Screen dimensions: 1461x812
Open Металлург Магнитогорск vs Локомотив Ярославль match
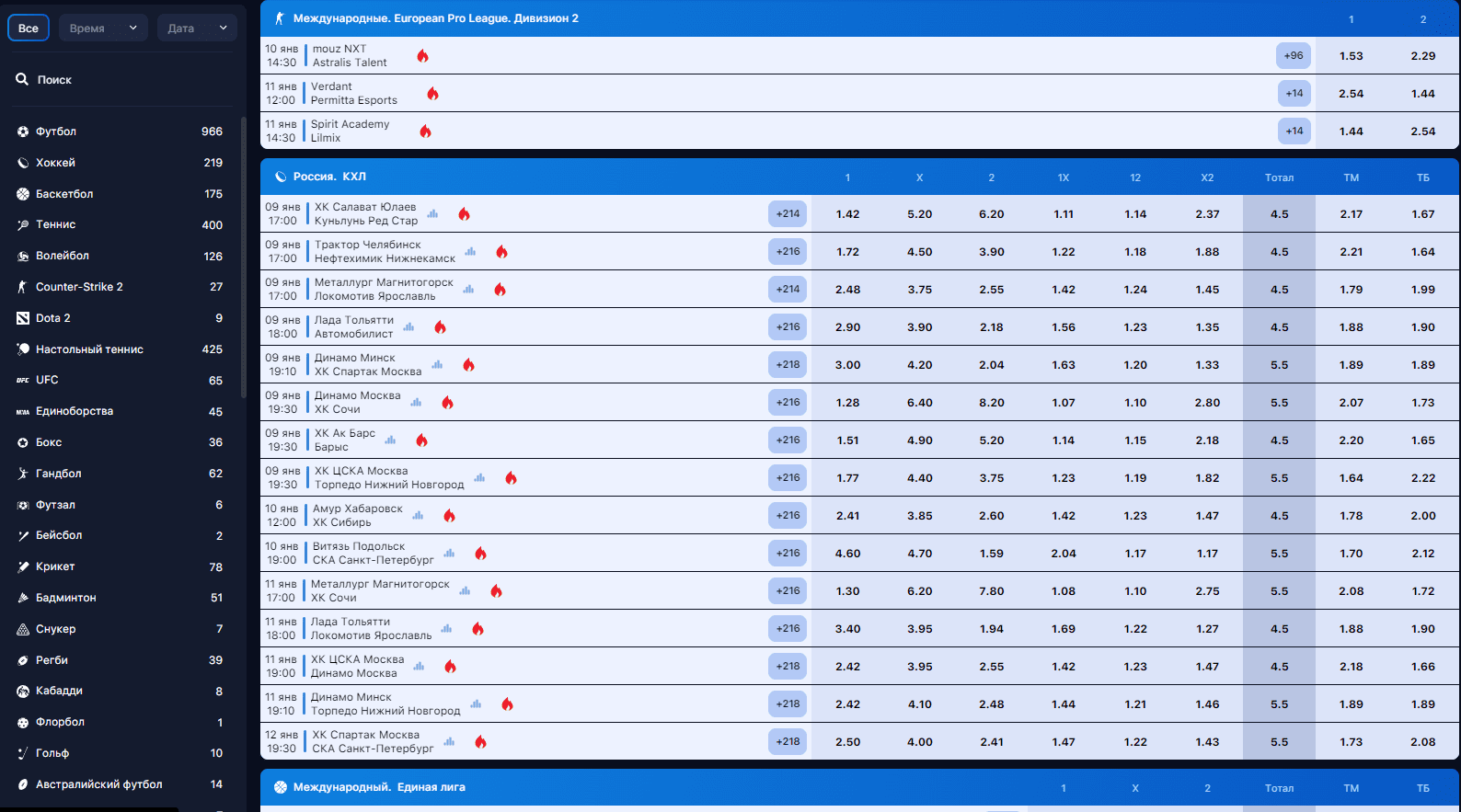click(384, 289)
